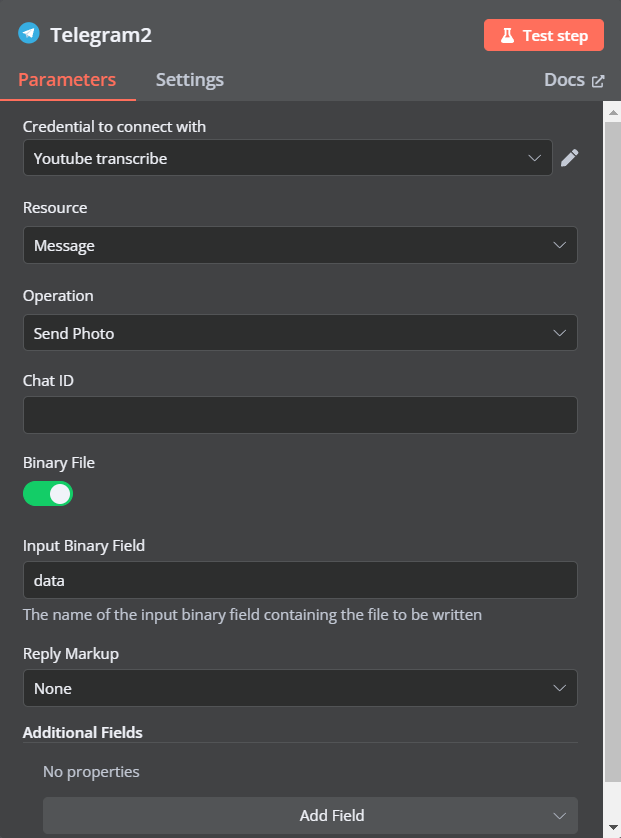The width and height of the screenshot is (621, 838).
Task: Open the Docs link
Action: [574, 80]
